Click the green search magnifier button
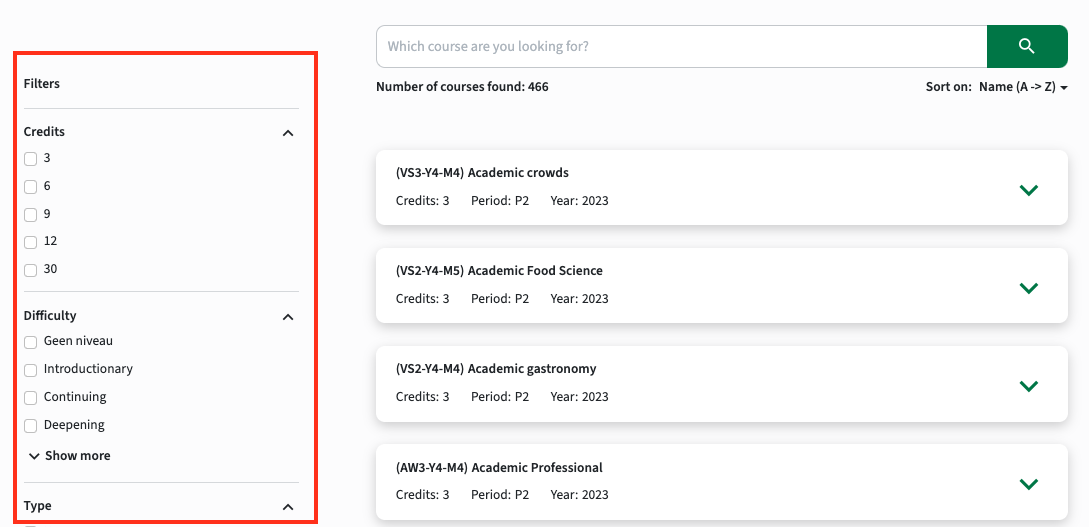The width and height of the screenshot is (1089, 527). pyautogui.click(x=1026, y=47)
